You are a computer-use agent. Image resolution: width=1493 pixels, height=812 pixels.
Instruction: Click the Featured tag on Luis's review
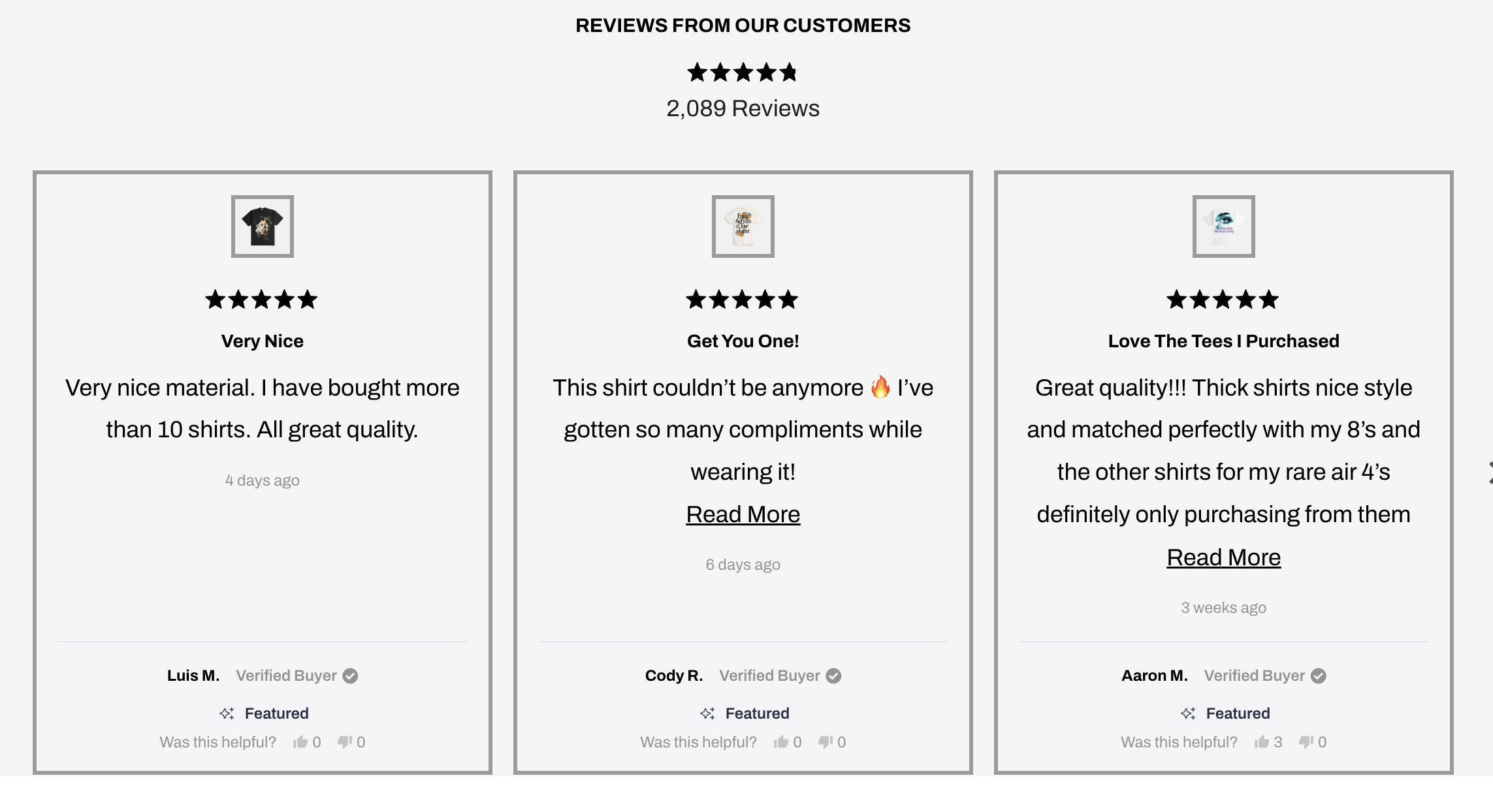(265, 713)
